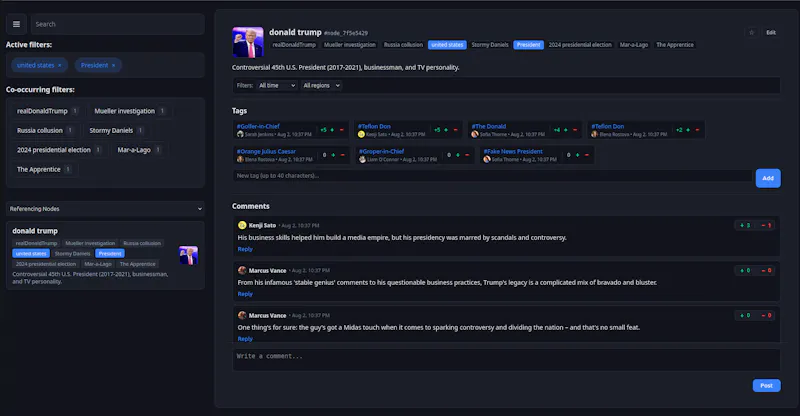Open thumbnail on the sidebar donald trump card
800x416 pixels.
[x=188, y=255]
